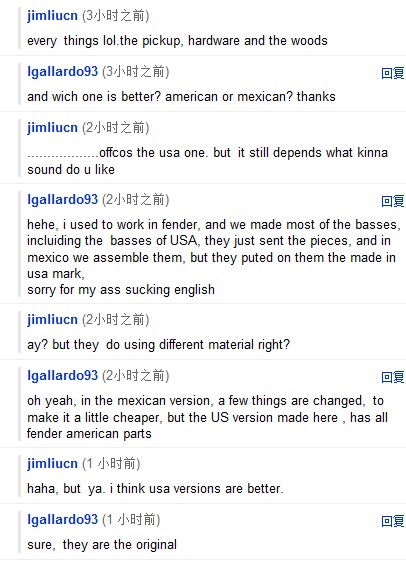
Task: Open jimliucn profile above 'every things lol' comment
Action: pyautogui.click(x=52, y=16)
